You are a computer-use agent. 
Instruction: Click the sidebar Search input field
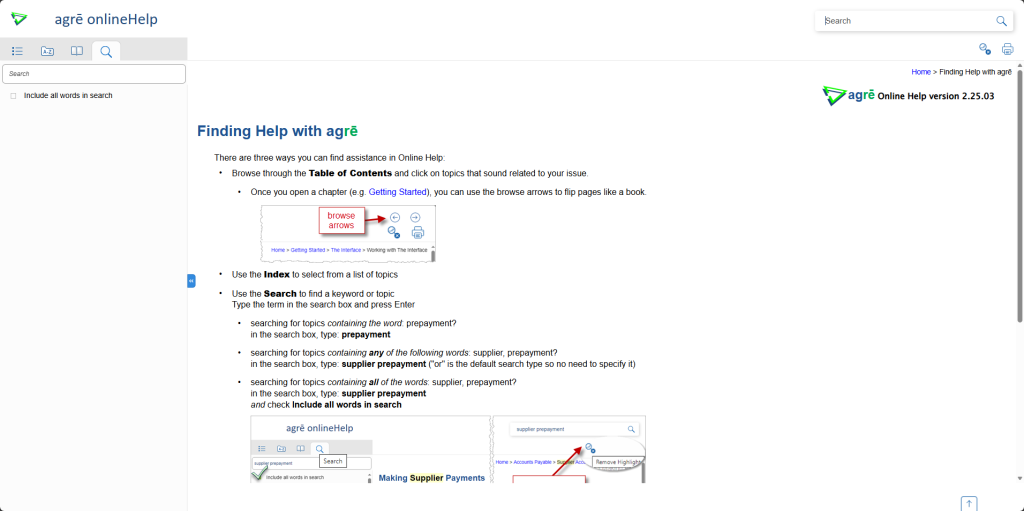[94, 74]
